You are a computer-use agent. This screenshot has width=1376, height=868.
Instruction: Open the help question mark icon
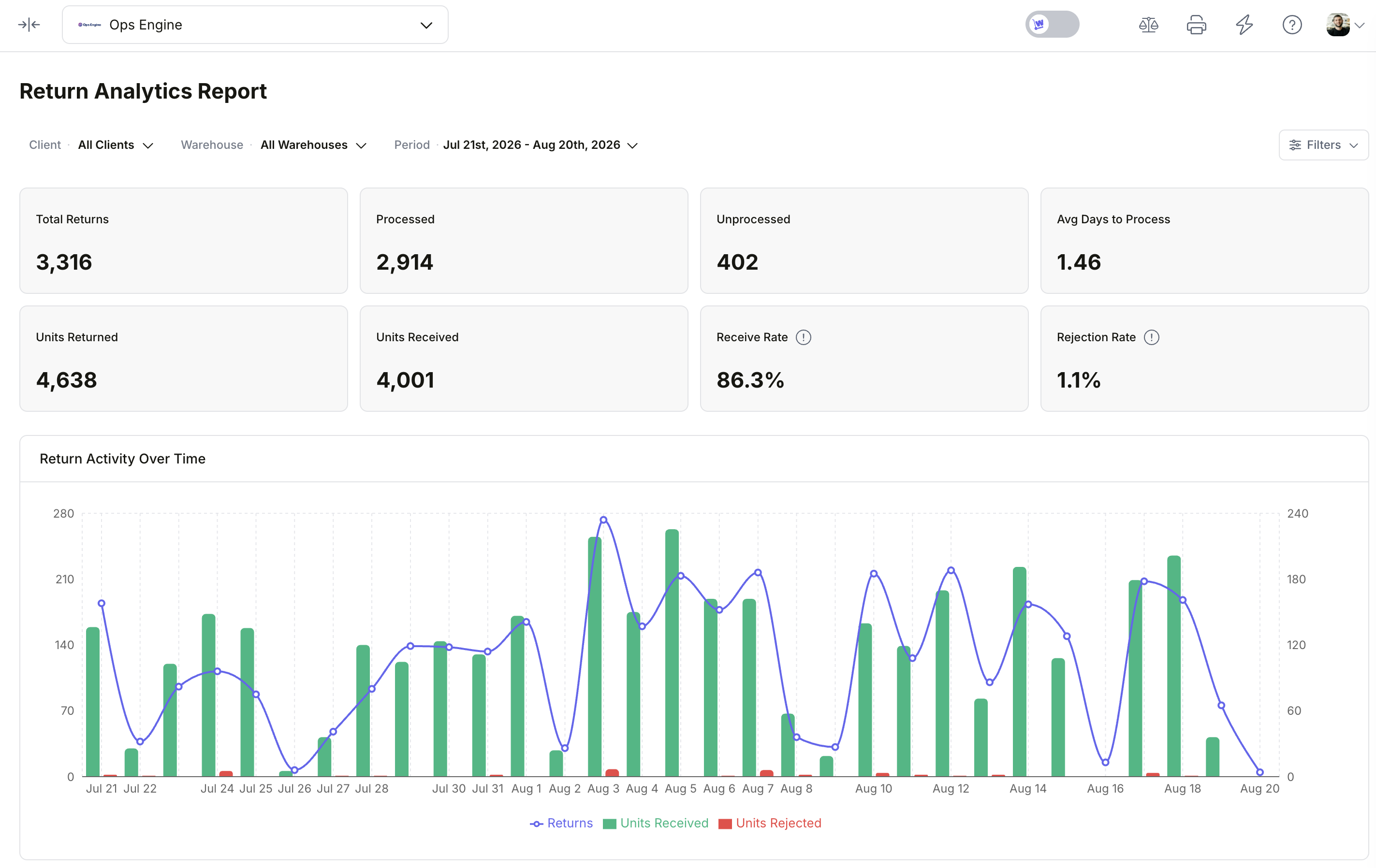pos(1292,25)
